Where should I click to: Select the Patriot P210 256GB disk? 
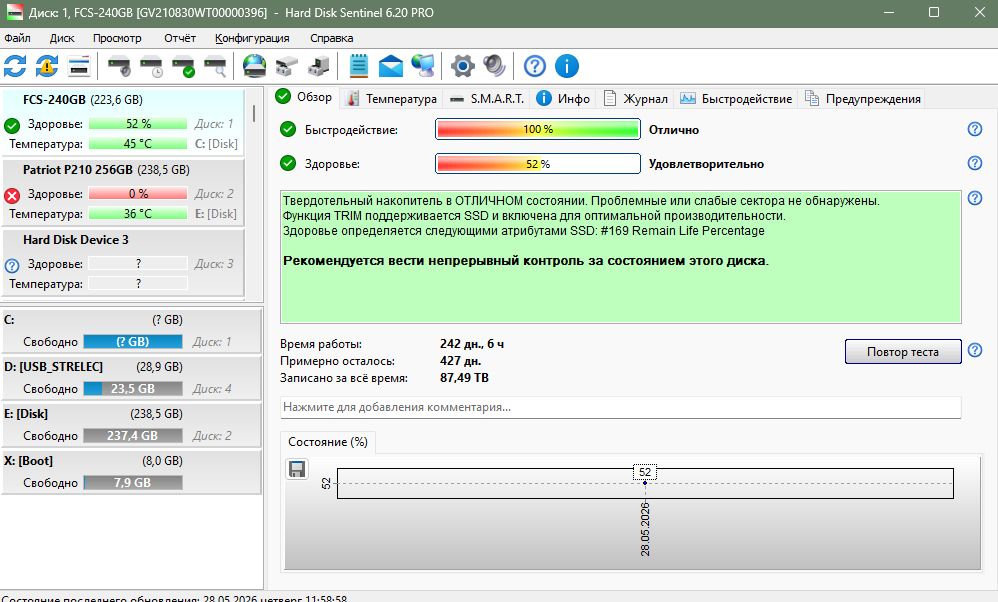[123, 192]
